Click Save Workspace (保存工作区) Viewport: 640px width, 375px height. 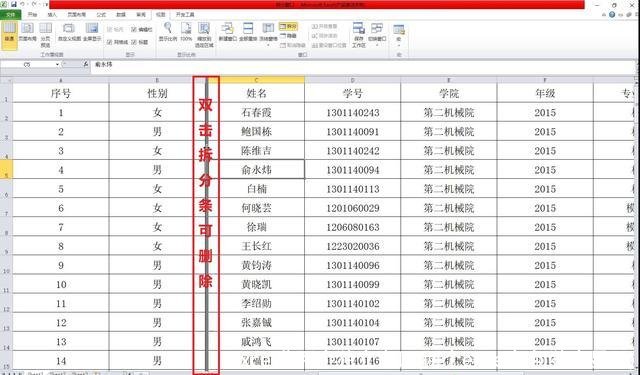coord(359,35)
